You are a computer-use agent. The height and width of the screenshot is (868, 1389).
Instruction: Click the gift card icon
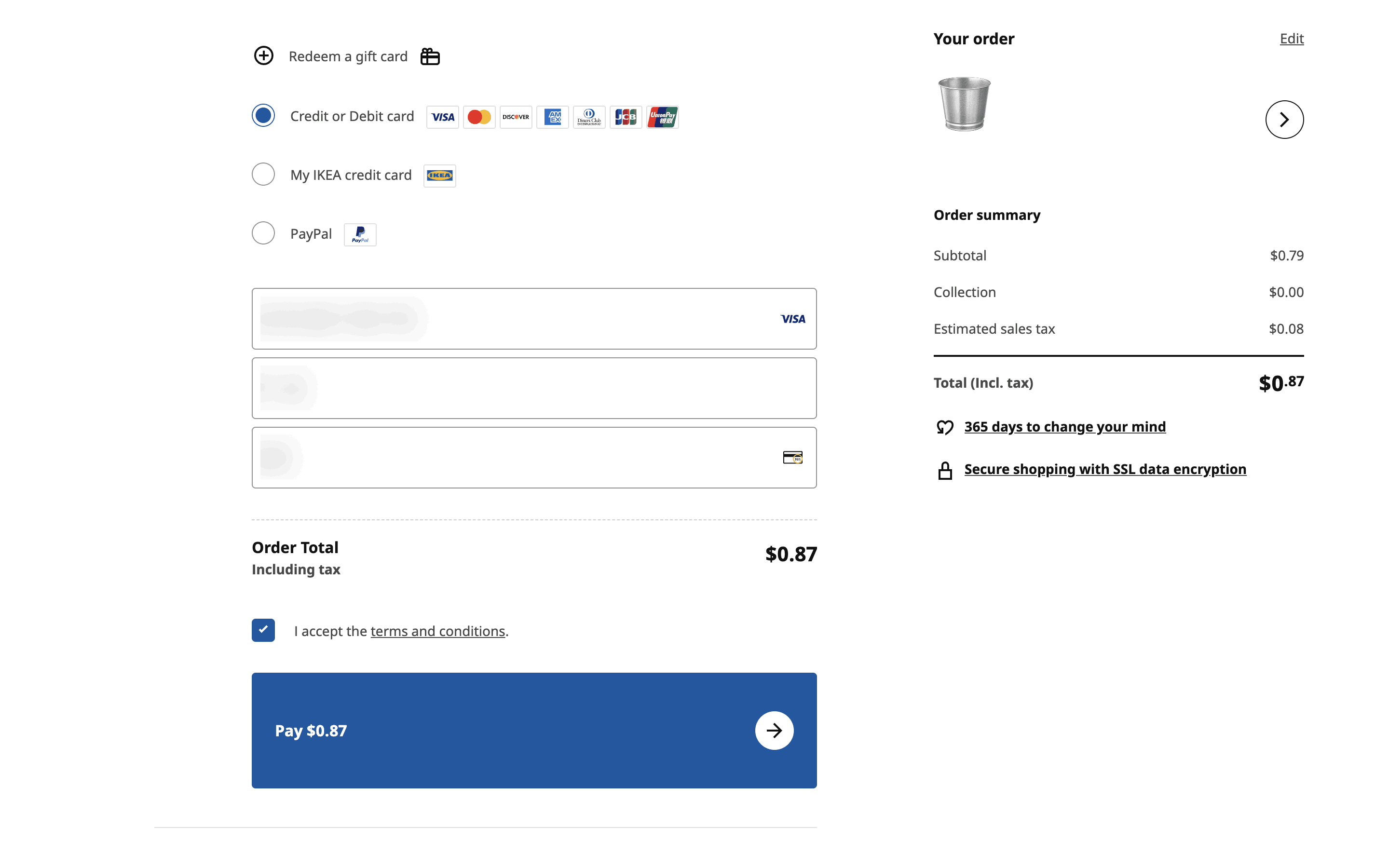430,56
